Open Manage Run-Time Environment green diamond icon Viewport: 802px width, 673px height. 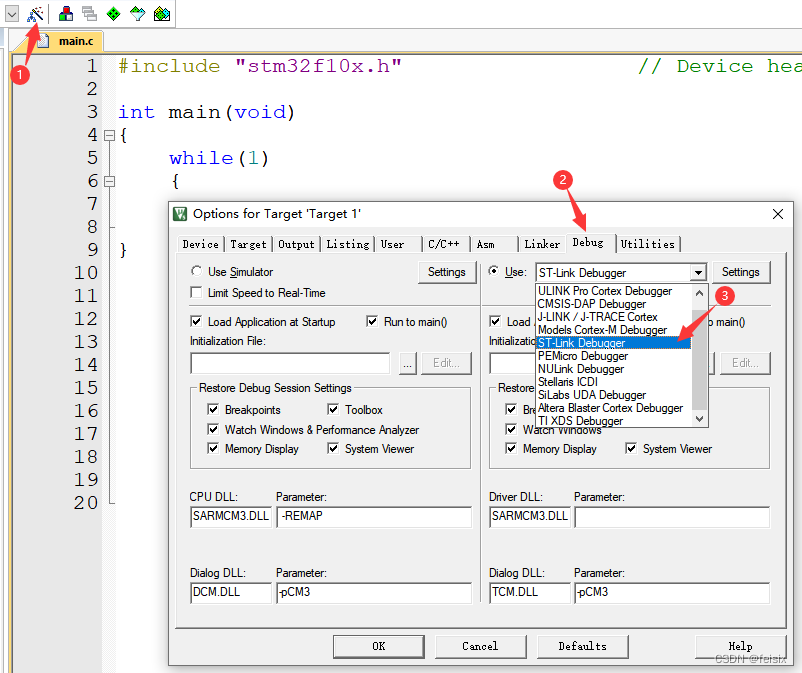pyautogui.click(x=114, y=14)
